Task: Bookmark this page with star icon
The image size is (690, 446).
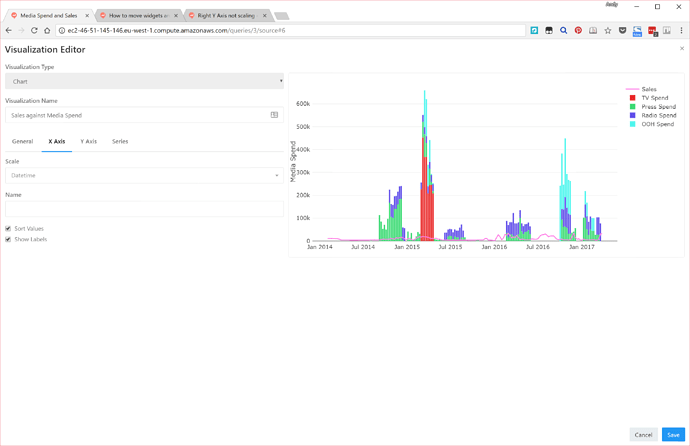Action: (x=608, y=30)
